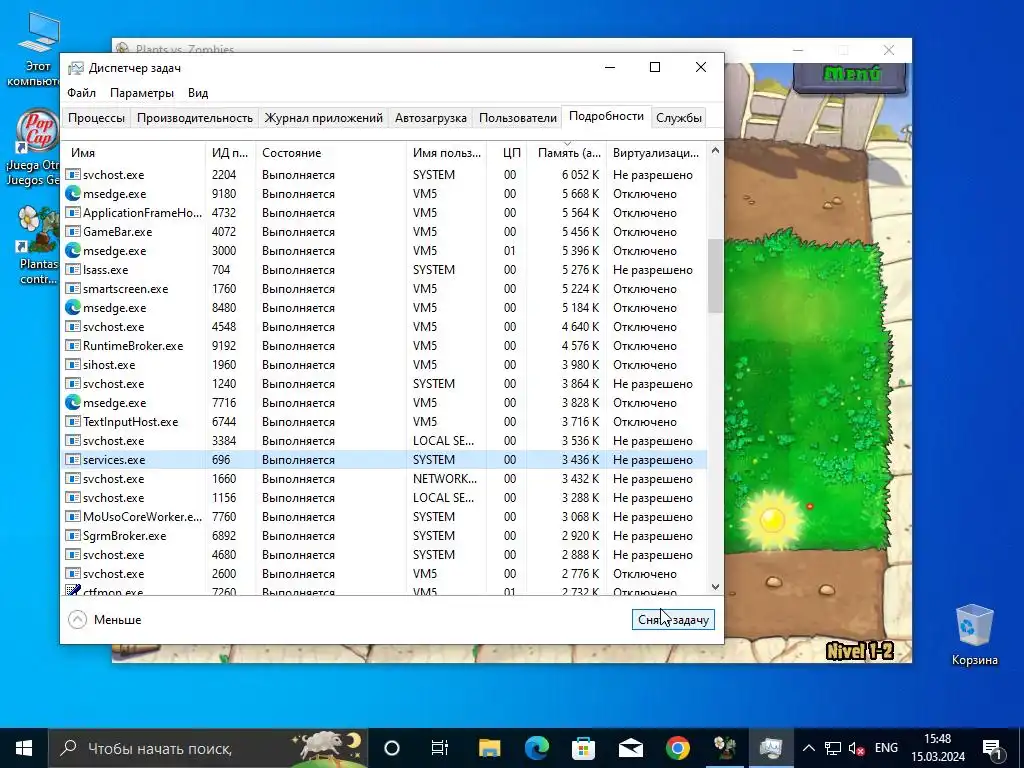Sort by Виртуализация column header
The height and width of the screenshot is (768, 1024).
tap(656, 153)
